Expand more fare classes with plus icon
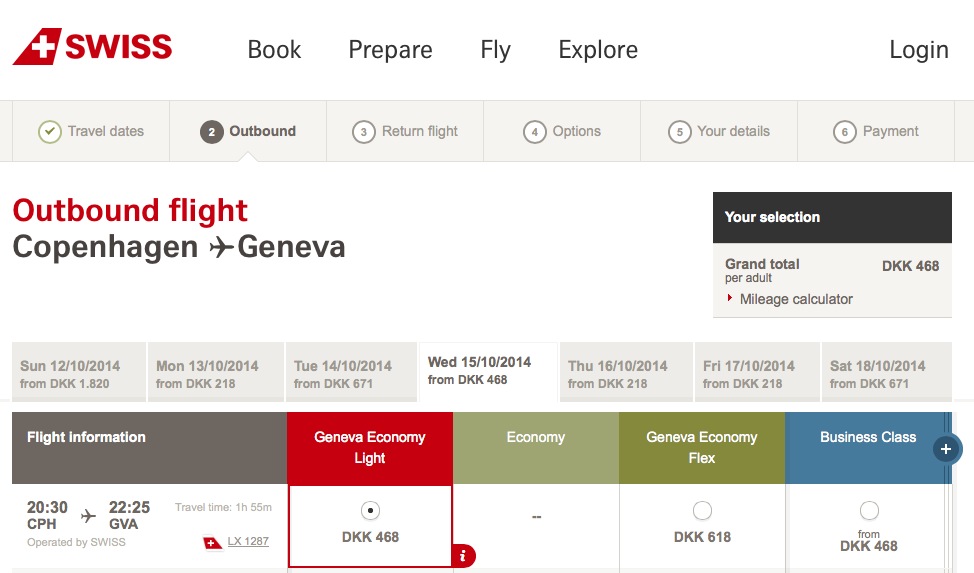974x573 pixels. pos(946,449)
